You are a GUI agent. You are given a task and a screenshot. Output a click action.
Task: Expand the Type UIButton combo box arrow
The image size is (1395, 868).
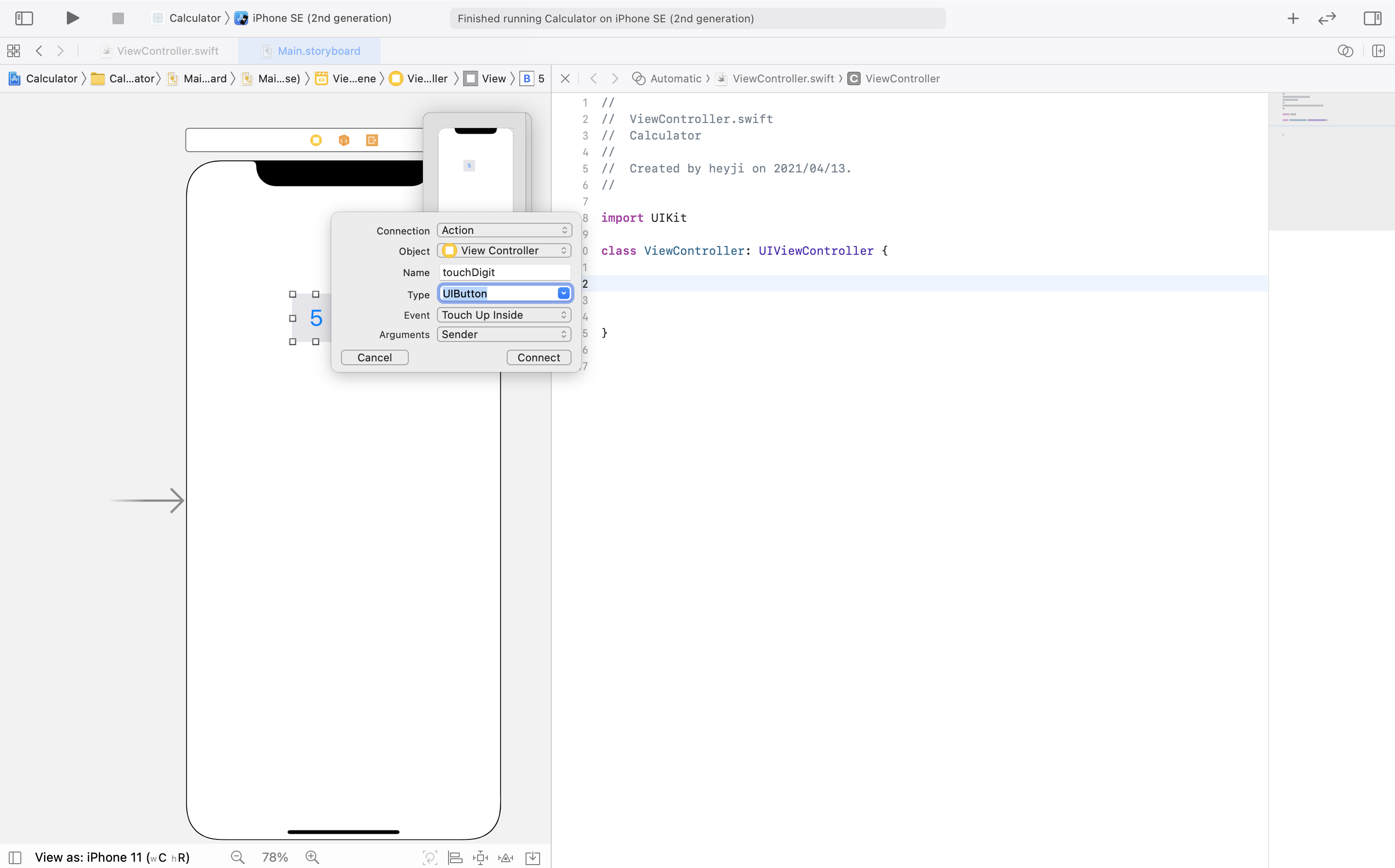tap(563, 294)
